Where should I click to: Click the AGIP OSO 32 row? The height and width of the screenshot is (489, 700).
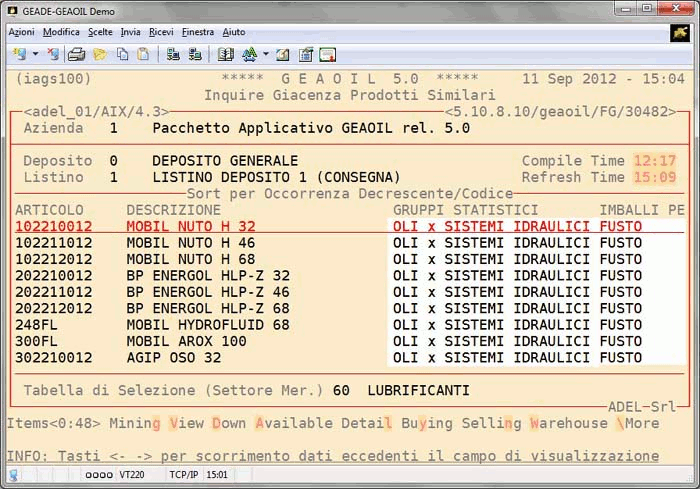click(173, 358)
